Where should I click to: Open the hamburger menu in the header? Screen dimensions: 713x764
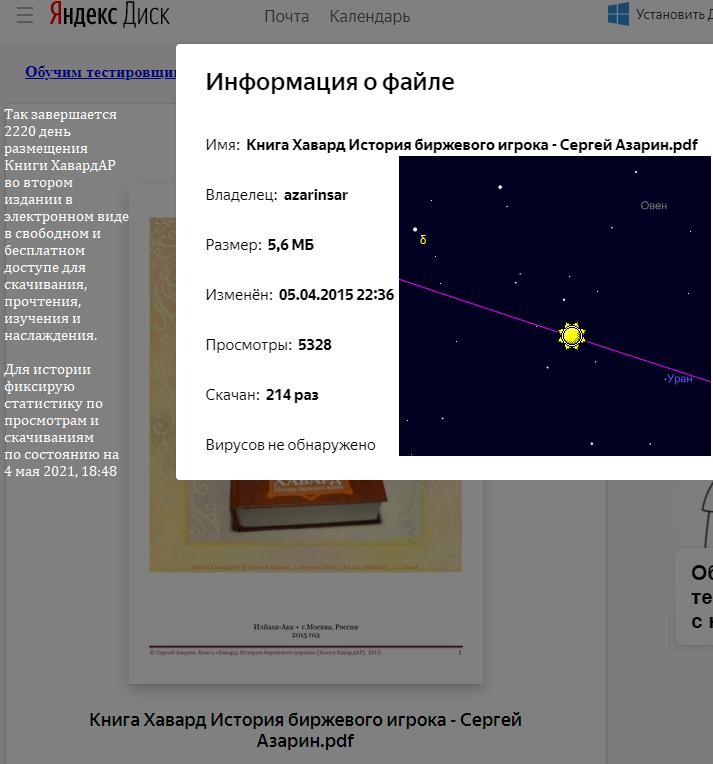[x=25, y=16]
